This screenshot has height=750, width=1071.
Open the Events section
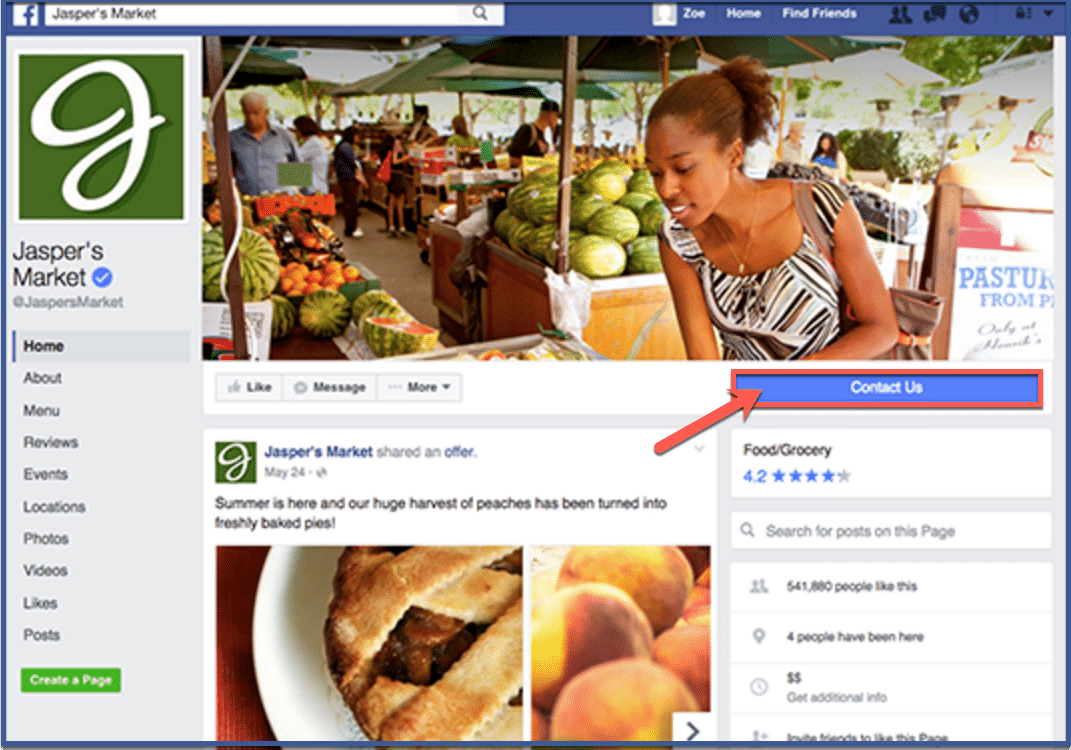(46, 474)
